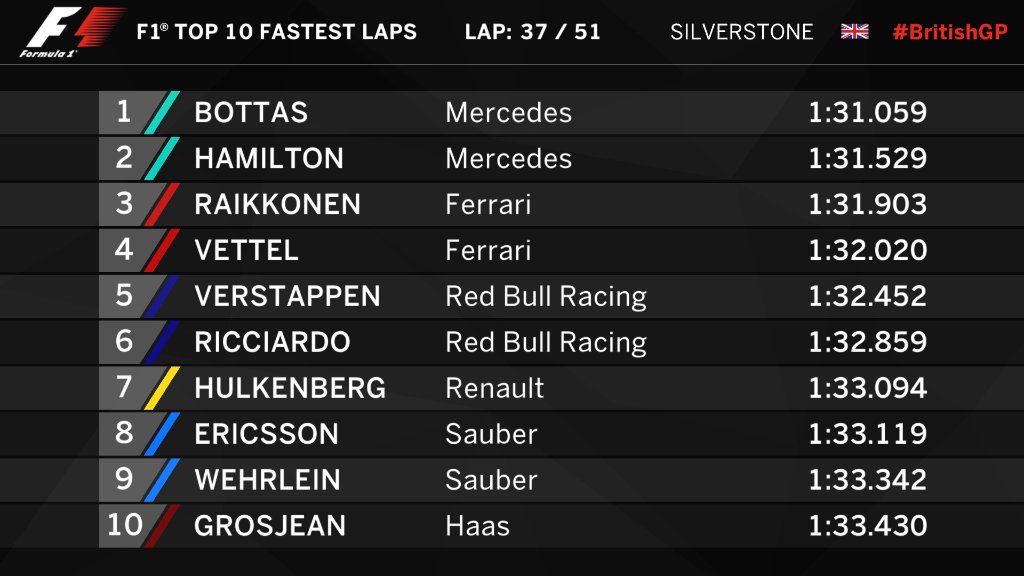Image resolution: width=1024 pixels, height=576 pixels.
Task: Select the BOTTAS row name
Action: (x=251, y=112)
